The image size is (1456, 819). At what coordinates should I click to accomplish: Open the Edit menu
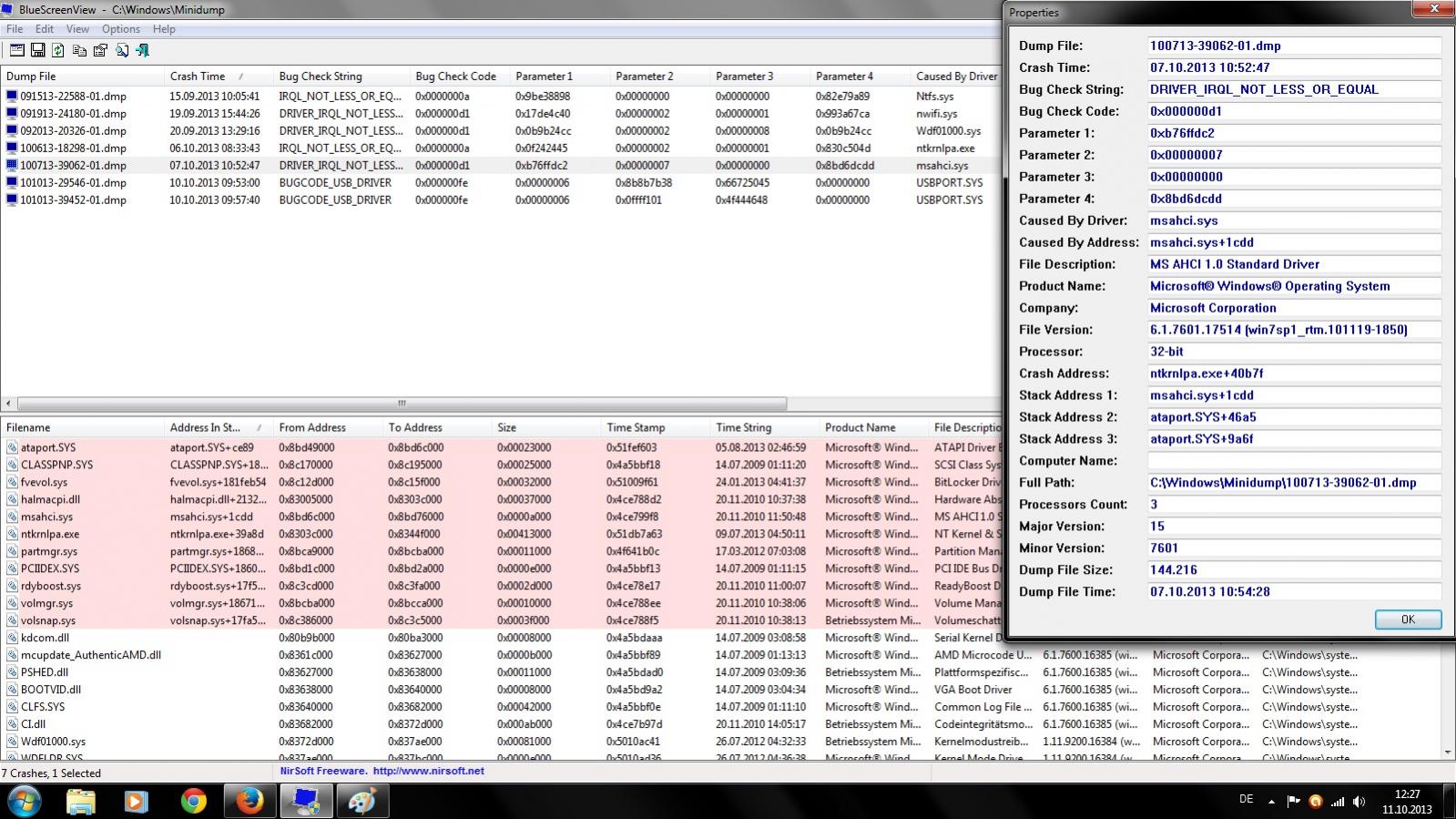(x=45, y=29)
